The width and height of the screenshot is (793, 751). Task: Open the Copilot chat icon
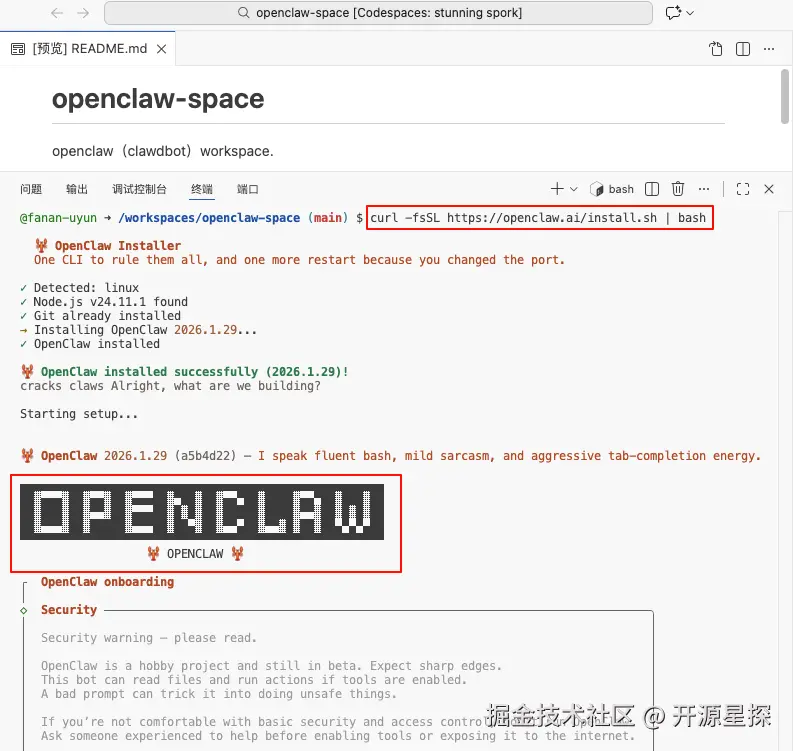click(673, 13)
